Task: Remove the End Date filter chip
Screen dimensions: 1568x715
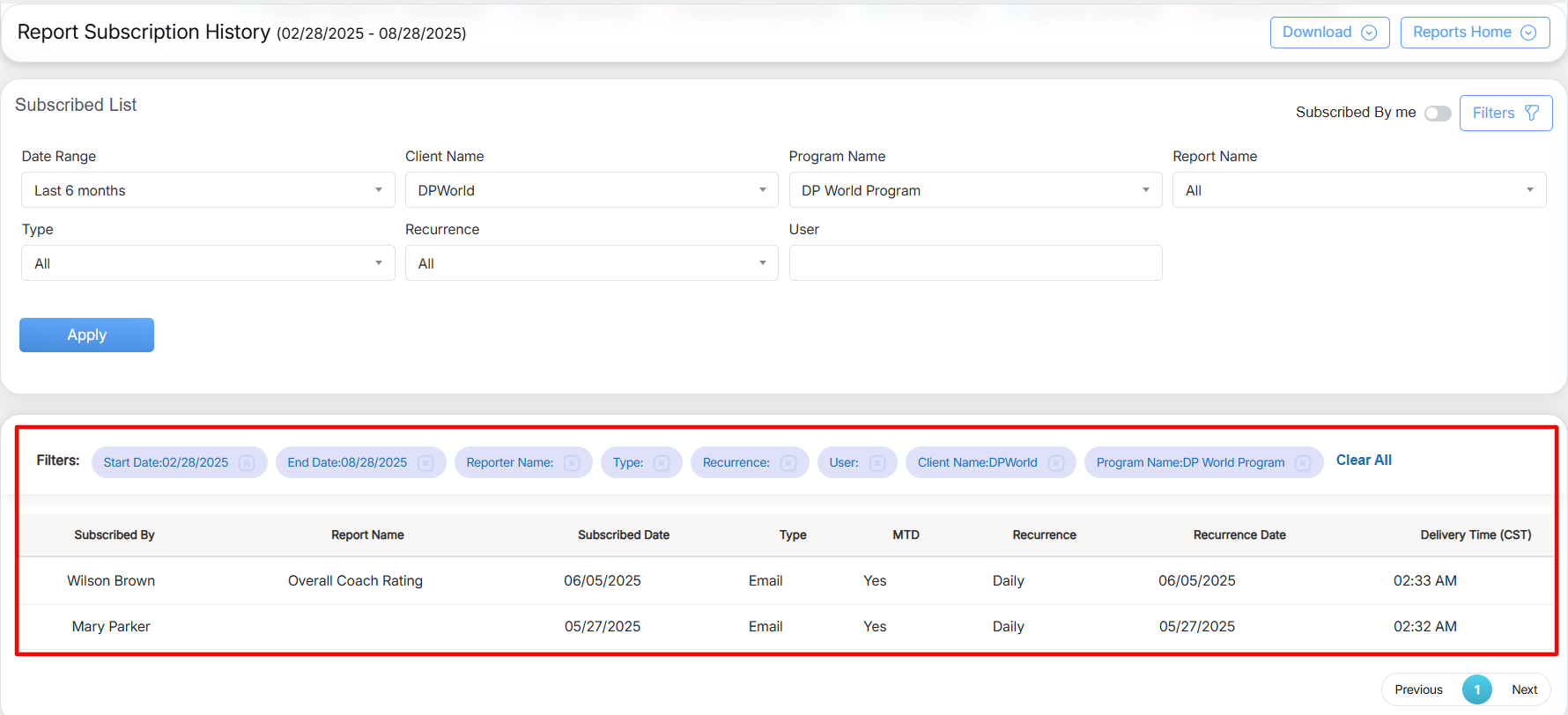Action: [x=425, y=463]
